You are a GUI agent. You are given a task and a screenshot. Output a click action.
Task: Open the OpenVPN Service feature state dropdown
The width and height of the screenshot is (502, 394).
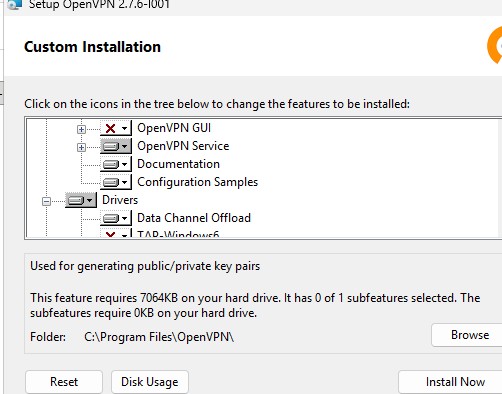click(x=116, y=146)
